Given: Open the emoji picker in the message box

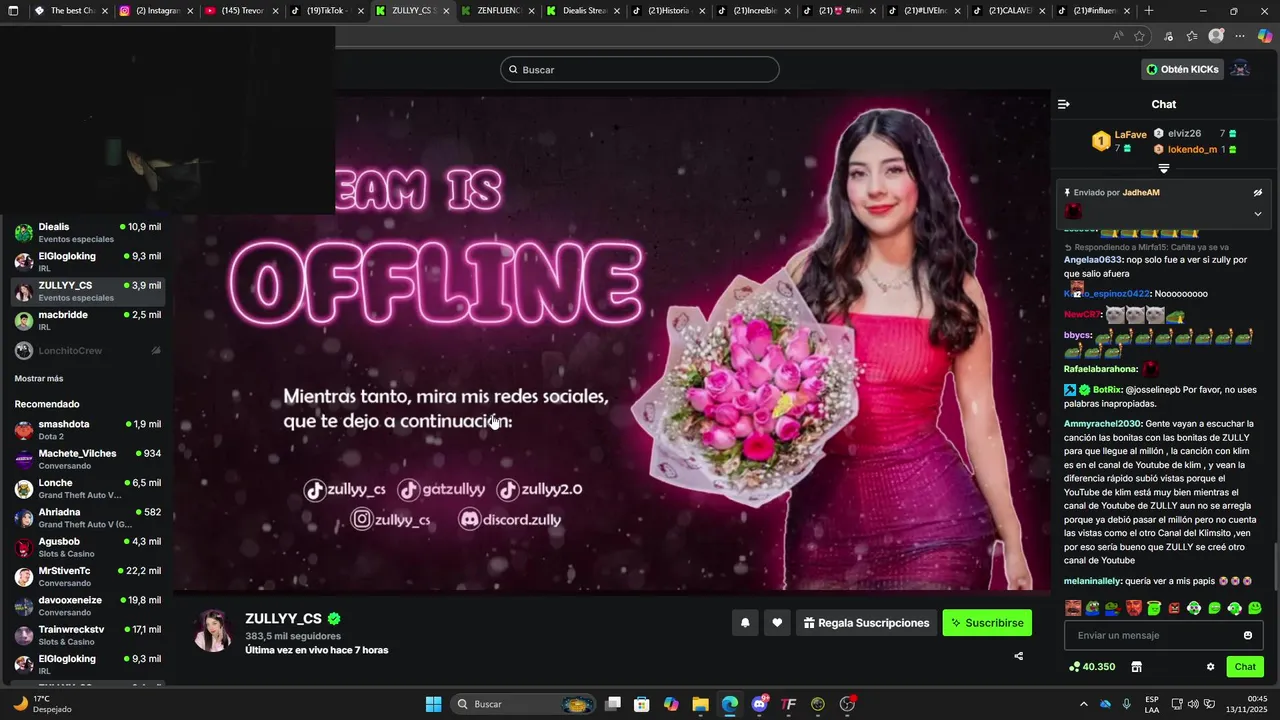Looking at the screenshot, I should (x=1248, y=635).
